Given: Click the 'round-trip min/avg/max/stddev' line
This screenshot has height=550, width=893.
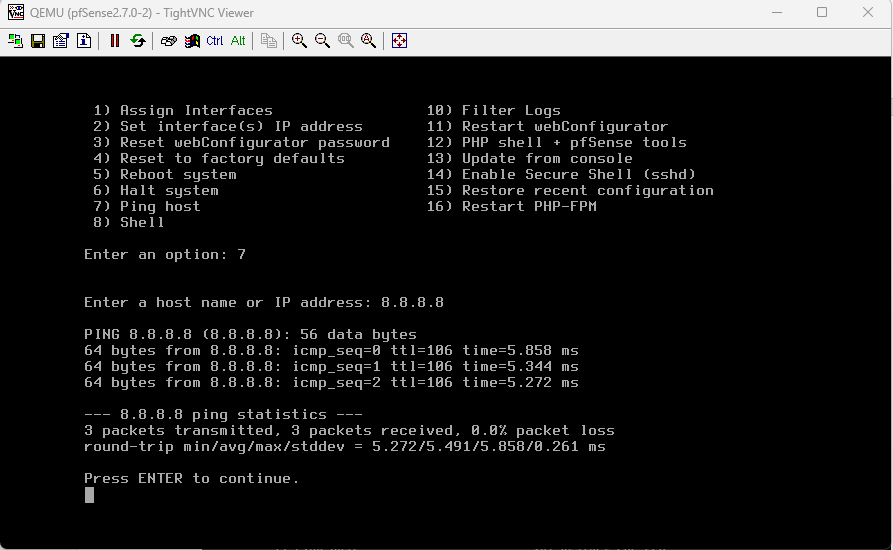Looking at the screenshot, I should [345, 446].
